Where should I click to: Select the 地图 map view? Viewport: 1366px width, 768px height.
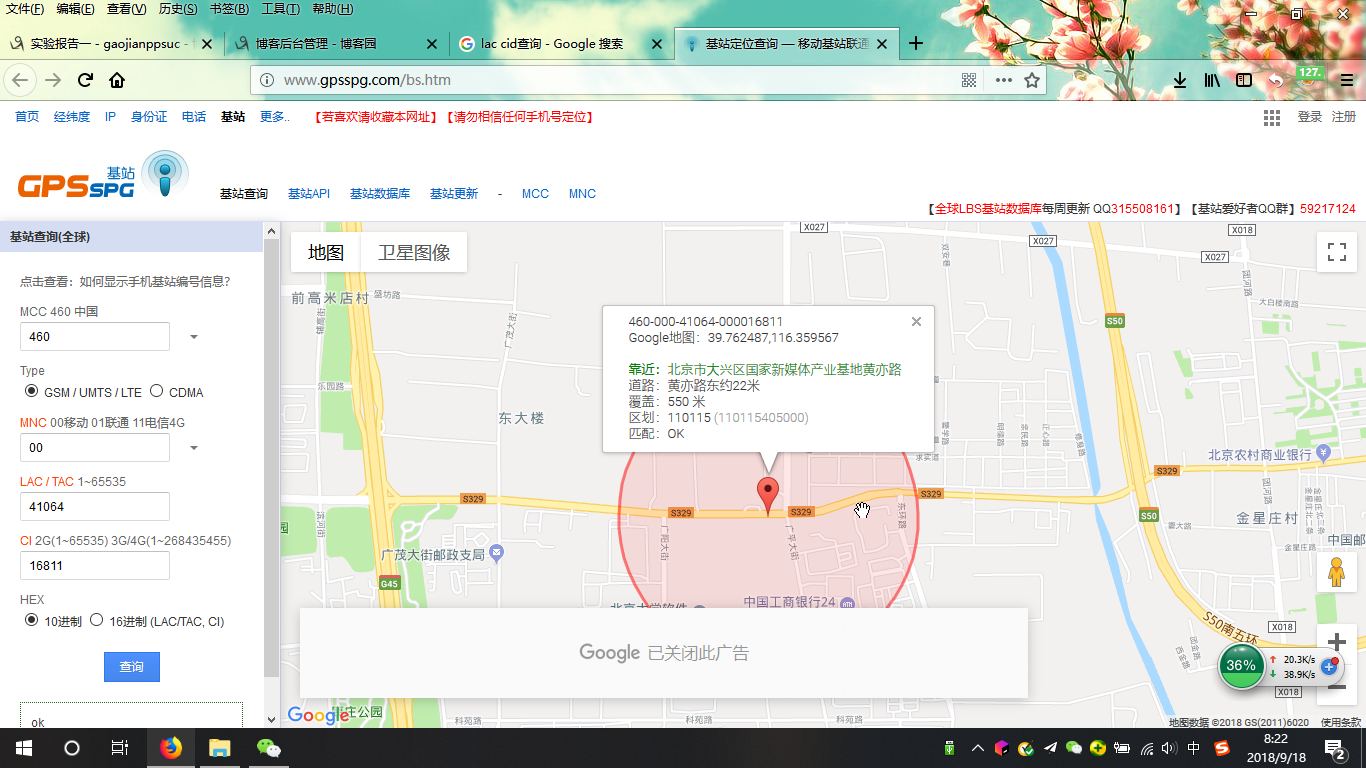click(326, 252)
